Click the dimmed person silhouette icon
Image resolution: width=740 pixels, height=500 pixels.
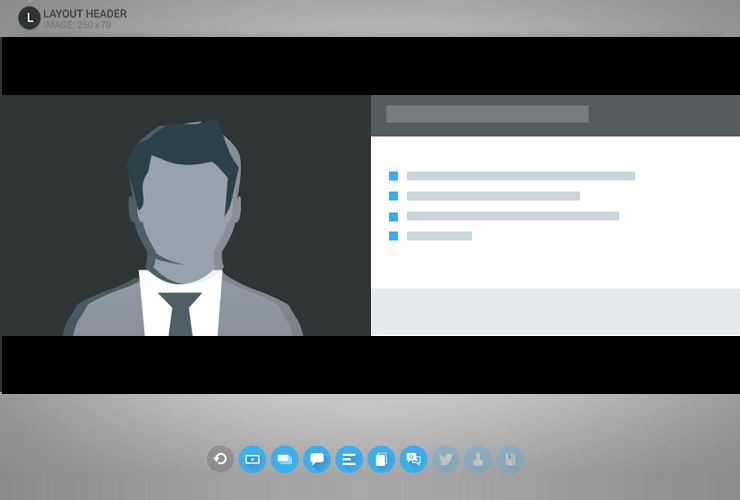478,459
